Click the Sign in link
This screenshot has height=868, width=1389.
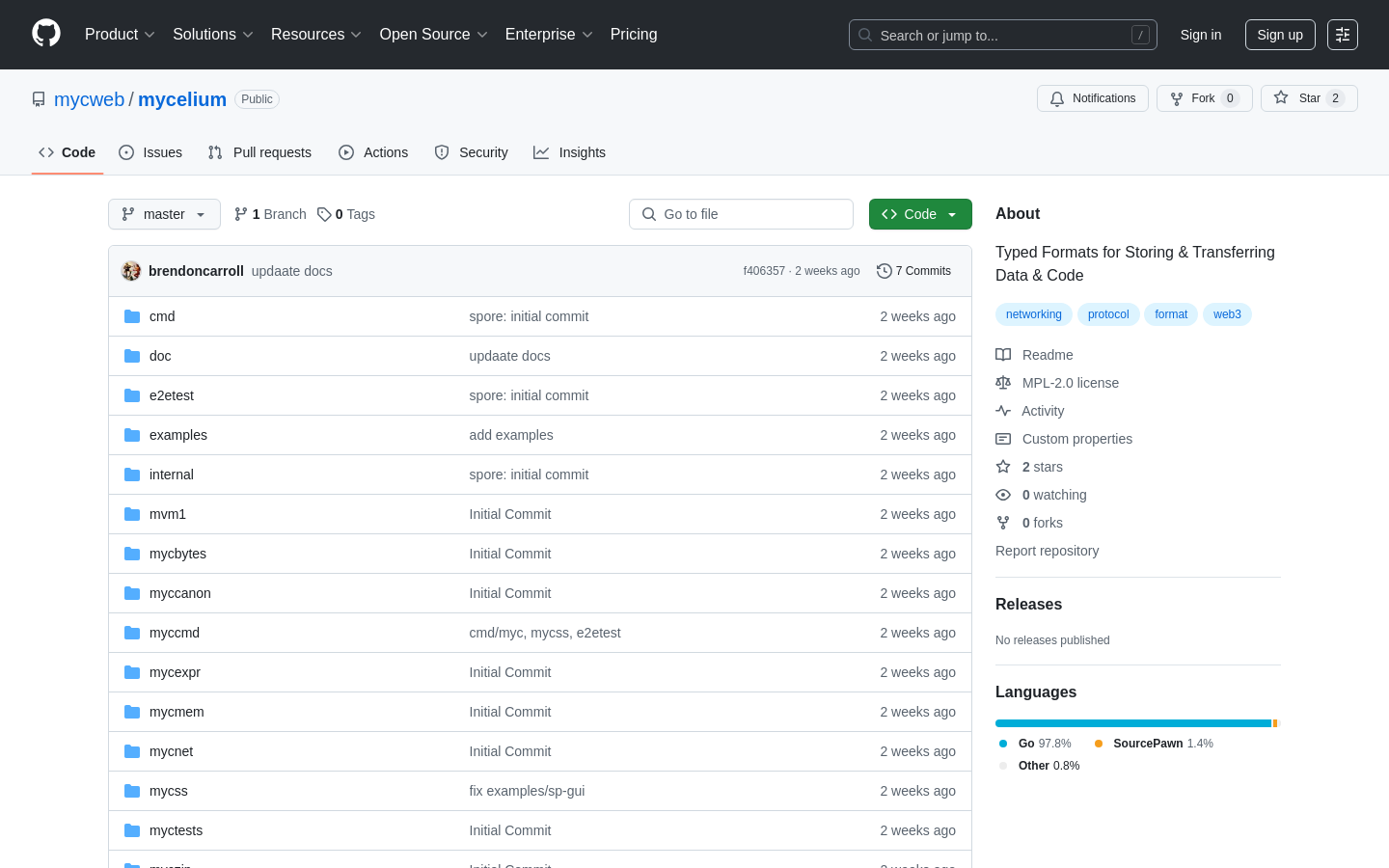coord(1201,35)
